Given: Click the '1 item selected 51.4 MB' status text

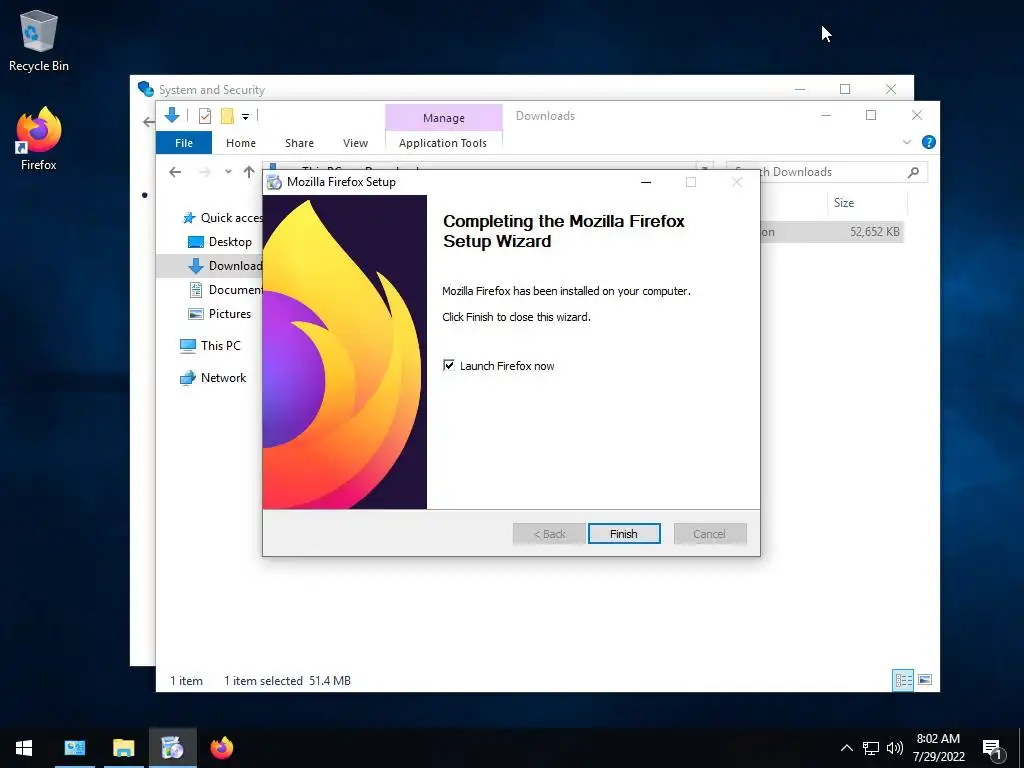Looking at the screenshot, I should click(x=287, y=680).
